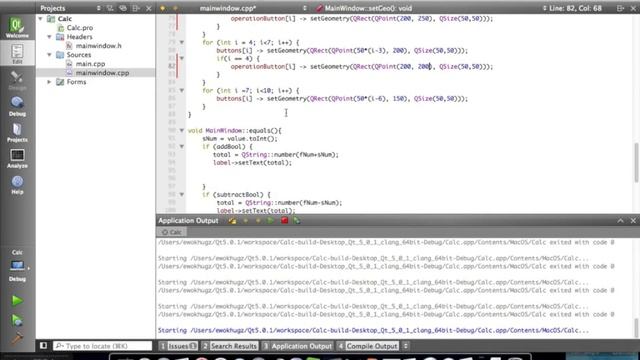Screen dimensions: 640x360
Task: Open the mainwindow.cpp document dropdown
Action: [x=253, y=8]
